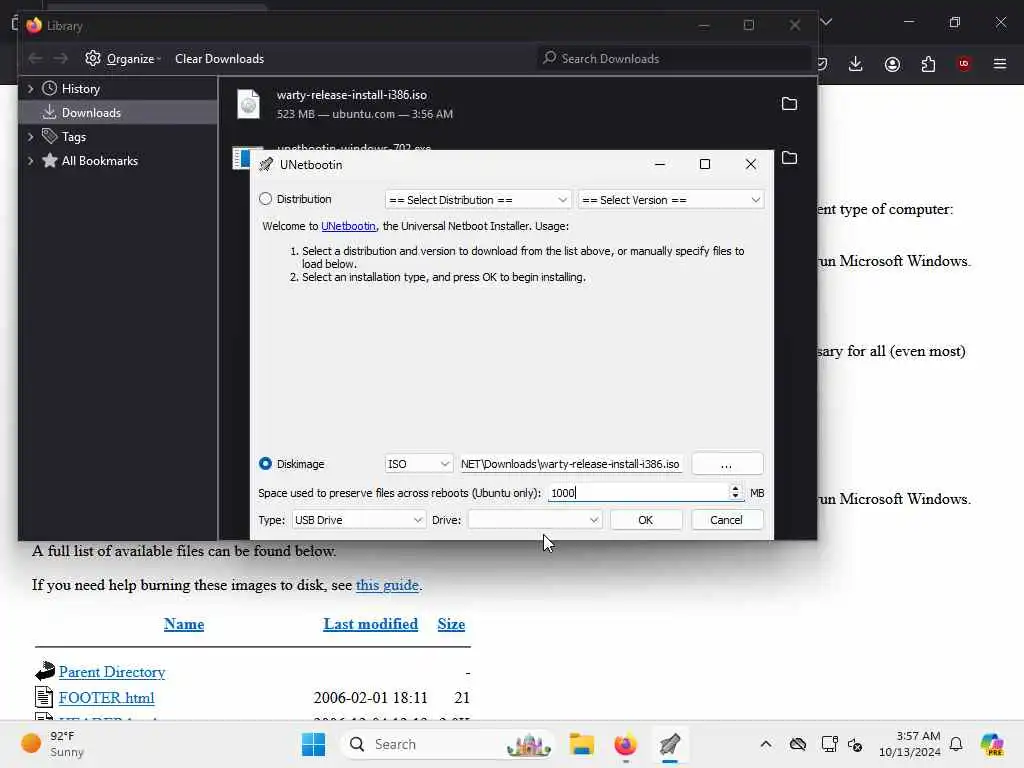Expand the All Bookmarks tree node
The width and height of the screenshot is (1024, 768).
pos(30,161)
